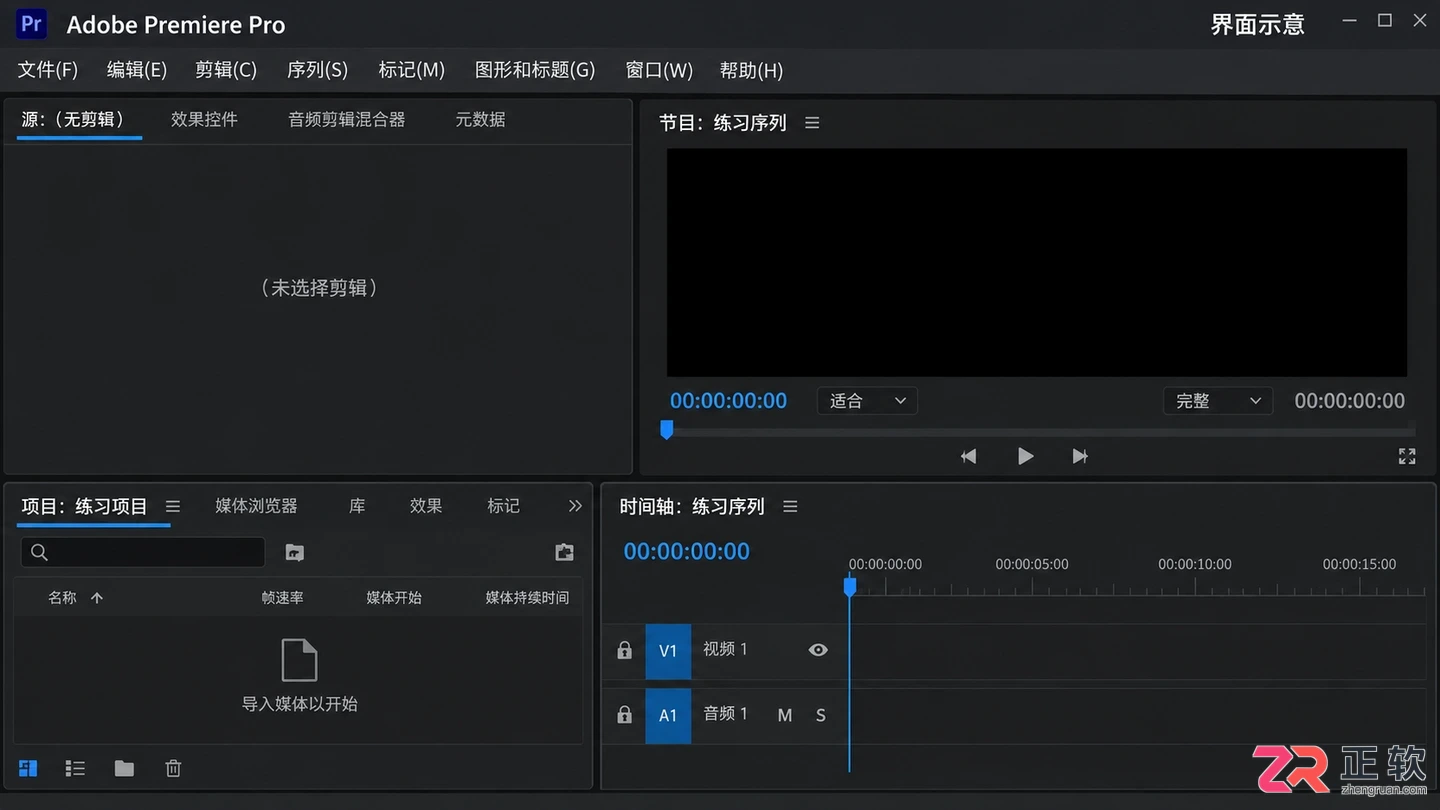Click the Premiere Pro app logo
The width and height of the screenshot is (1440, 810).
tap(32, 24)
